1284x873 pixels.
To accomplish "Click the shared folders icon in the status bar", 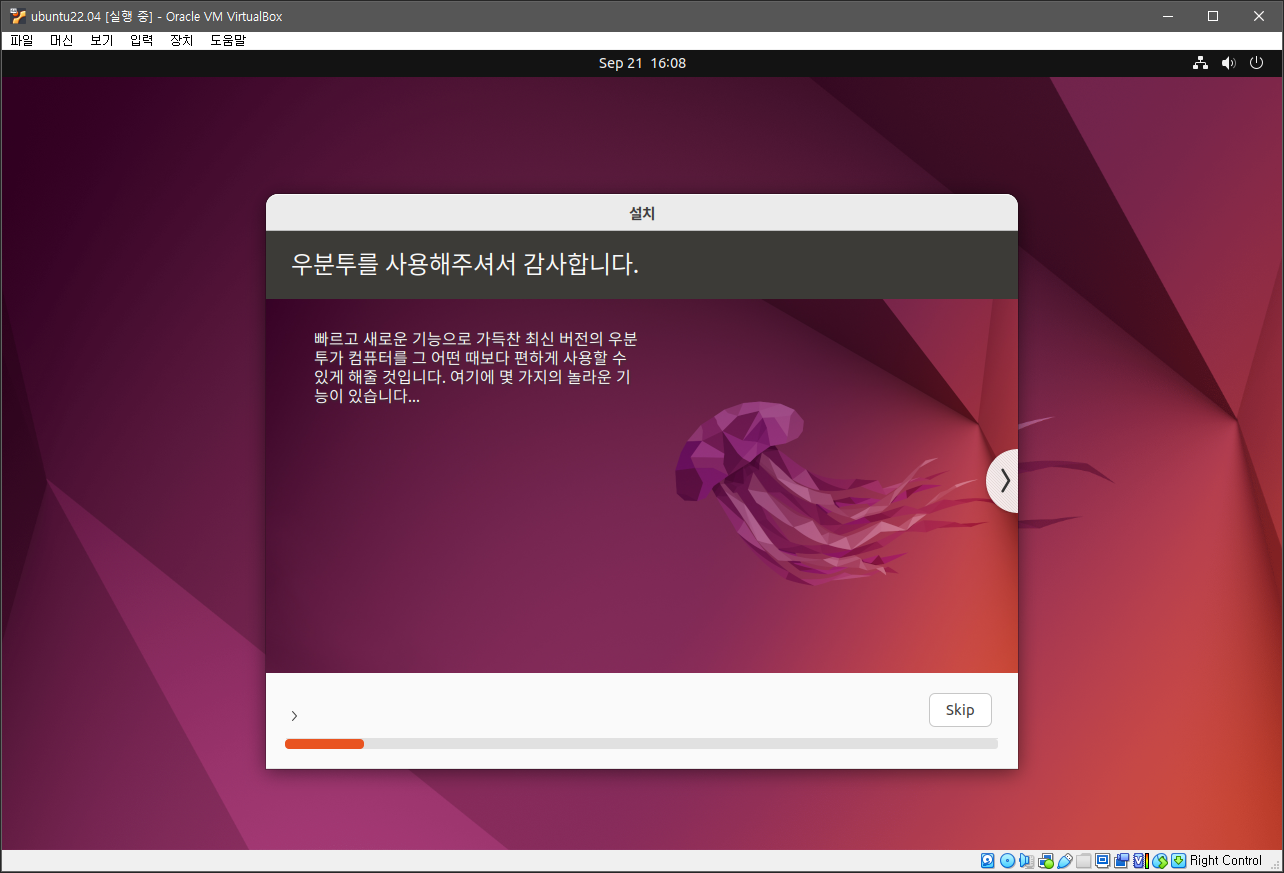I will tap(1084, 861).
